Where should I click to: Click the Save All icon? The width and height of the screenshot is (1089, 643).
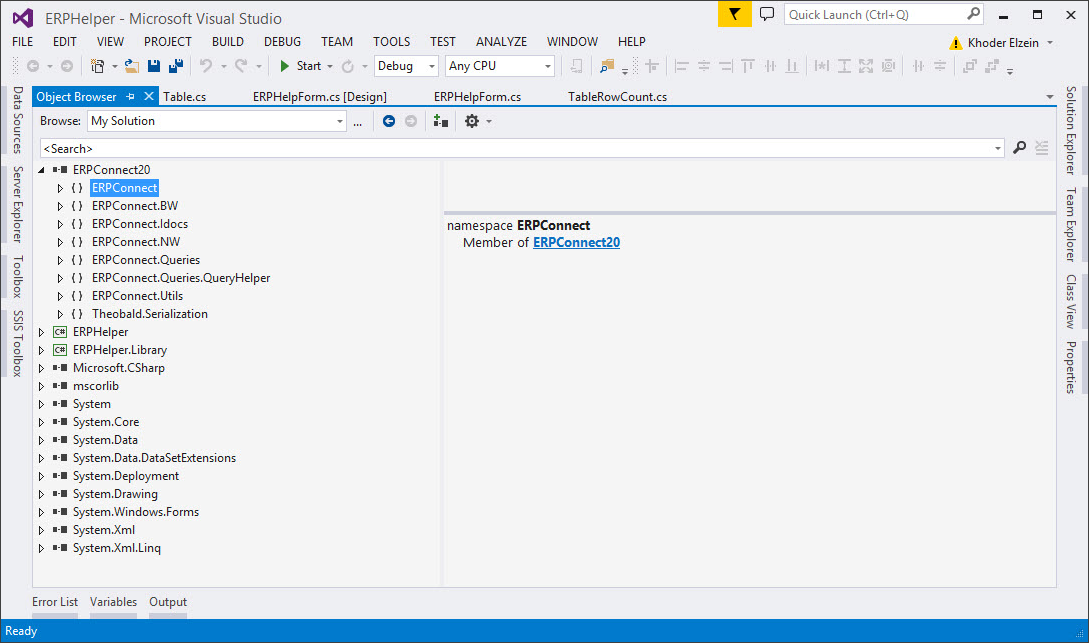[176, 66]
